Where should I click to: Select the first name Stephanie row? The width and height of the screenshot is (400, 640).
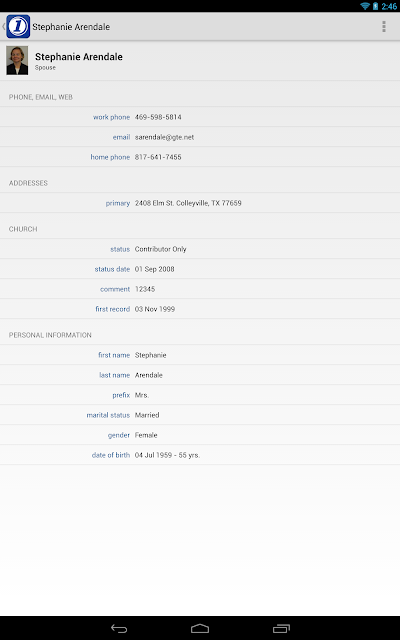coord(200,355)
